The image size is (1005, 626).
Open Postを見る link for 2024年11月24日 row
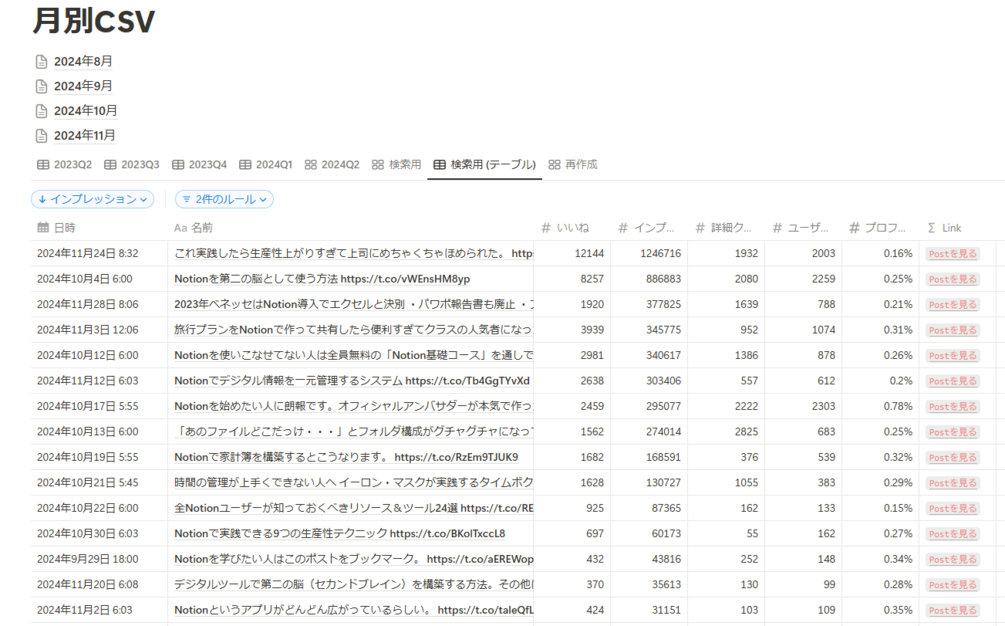point(953,254)
